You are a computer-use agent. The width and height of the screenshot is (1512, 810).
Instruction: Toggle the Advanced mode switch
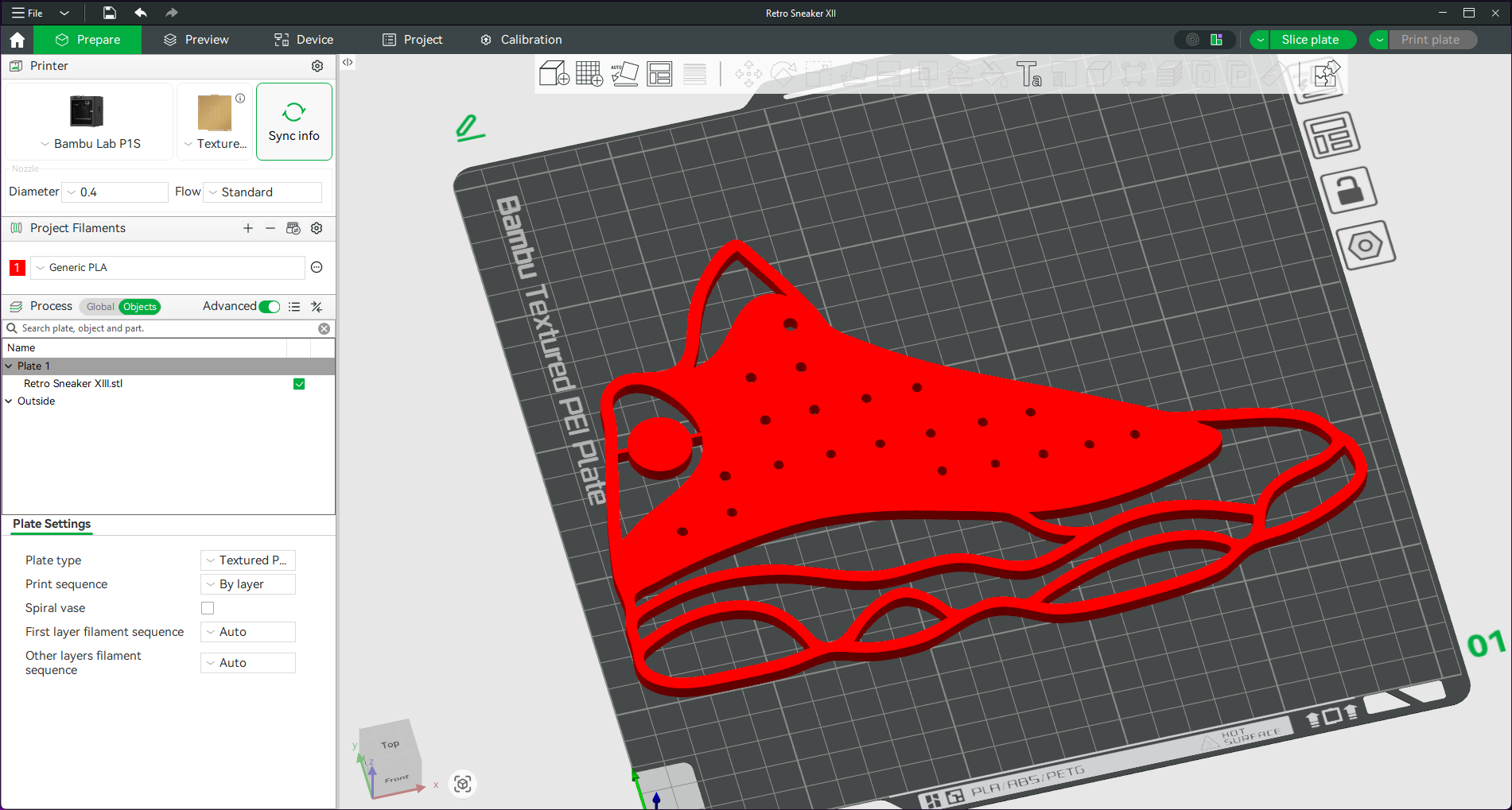[x=270, y=307]
